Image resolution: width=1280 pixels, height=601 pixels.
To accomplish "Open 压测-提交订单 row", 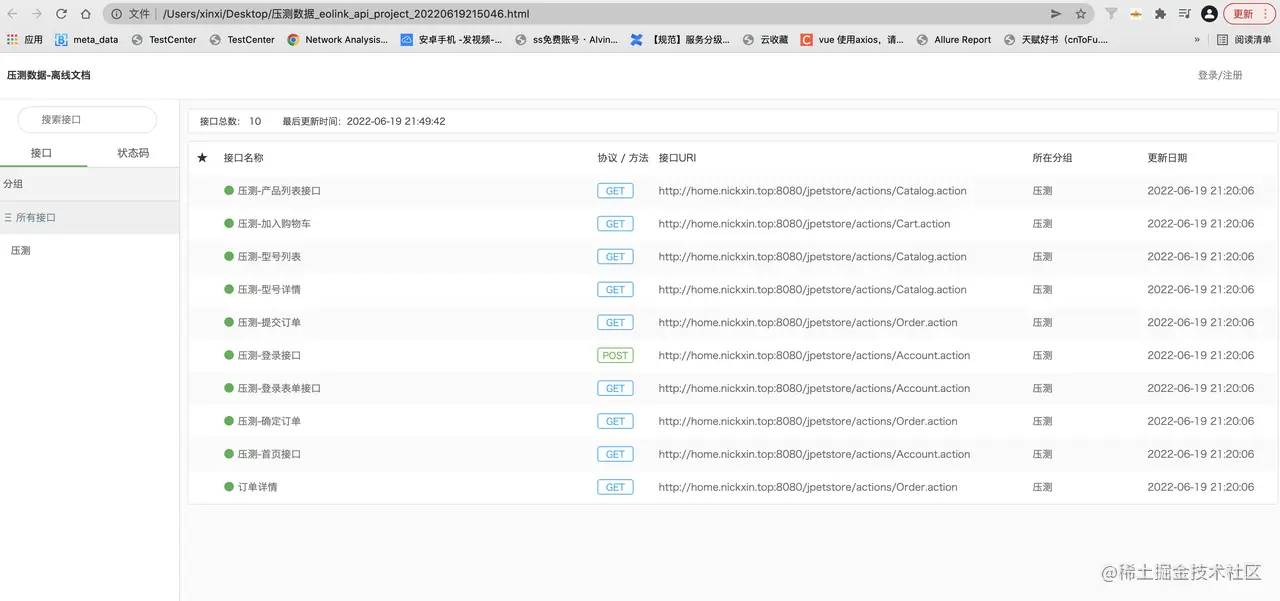I will coord(732,323).
